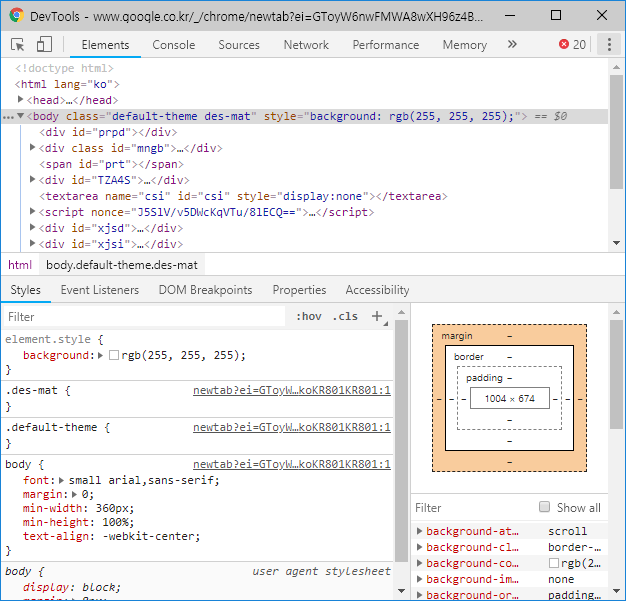Activate the element inspector picker tool
Screen dimensions: 626x601
(x=18, y=44)
